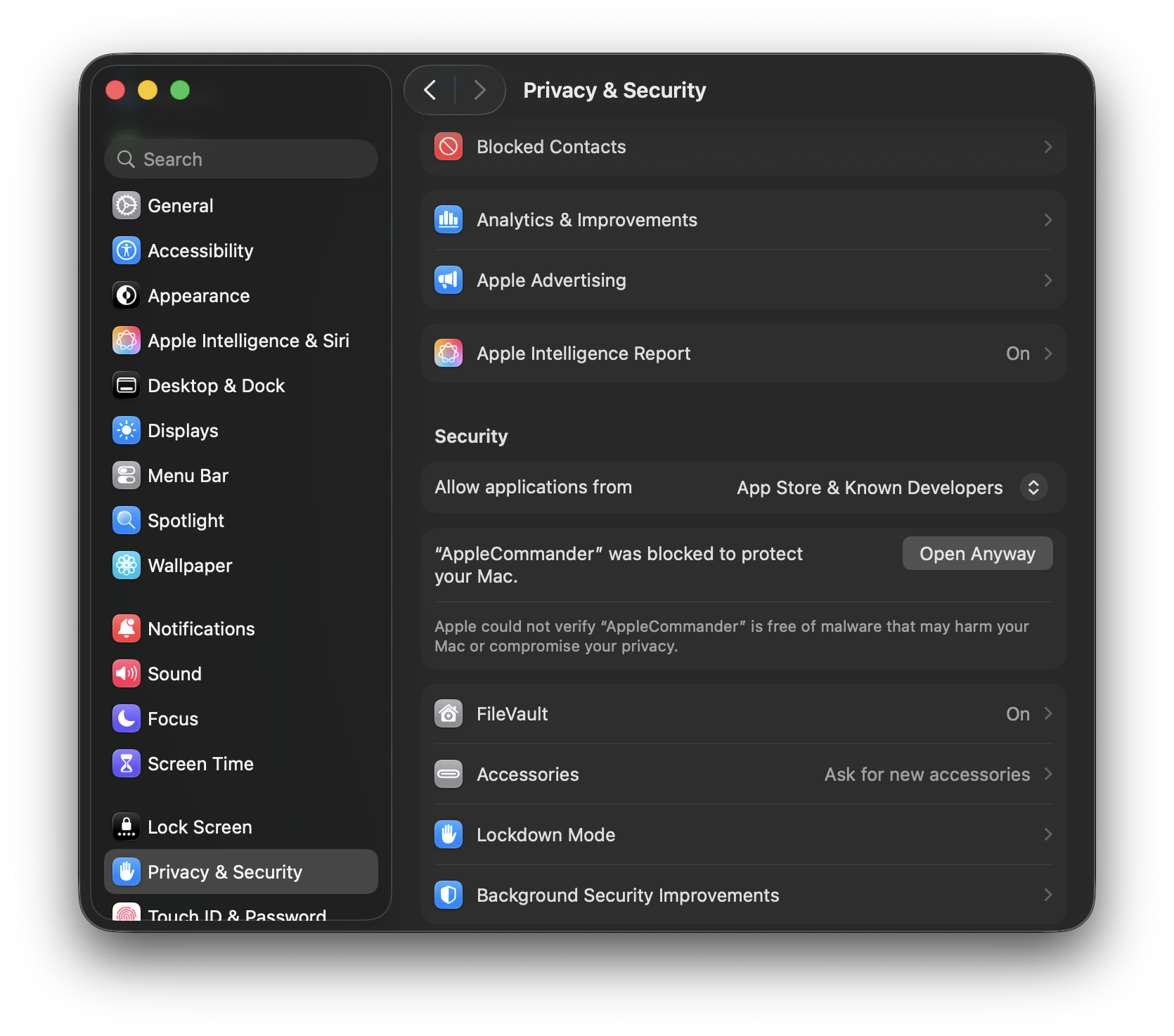Open the Allow applications from popup
This screenshot has width=1174, height=1036.
892,488
